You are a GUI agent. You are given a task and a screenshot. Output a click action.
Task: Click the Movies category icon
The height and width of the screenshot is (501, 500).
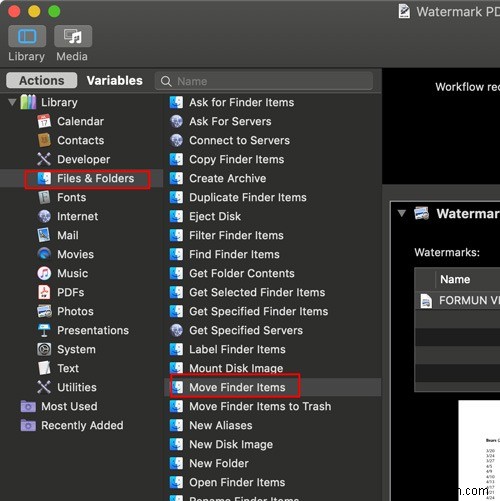pyautogui.click(x=44, y=254)
